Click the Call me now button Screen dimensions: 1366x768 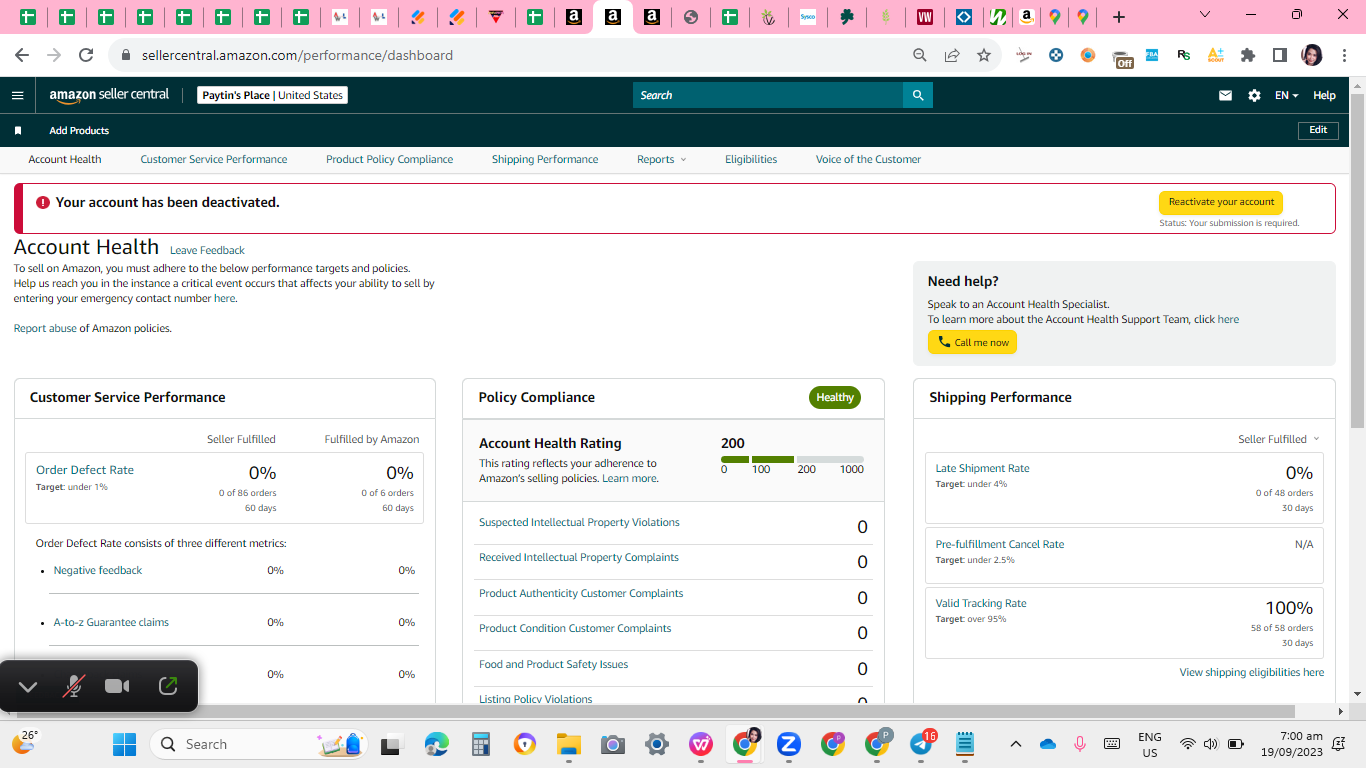click(972, 342)
